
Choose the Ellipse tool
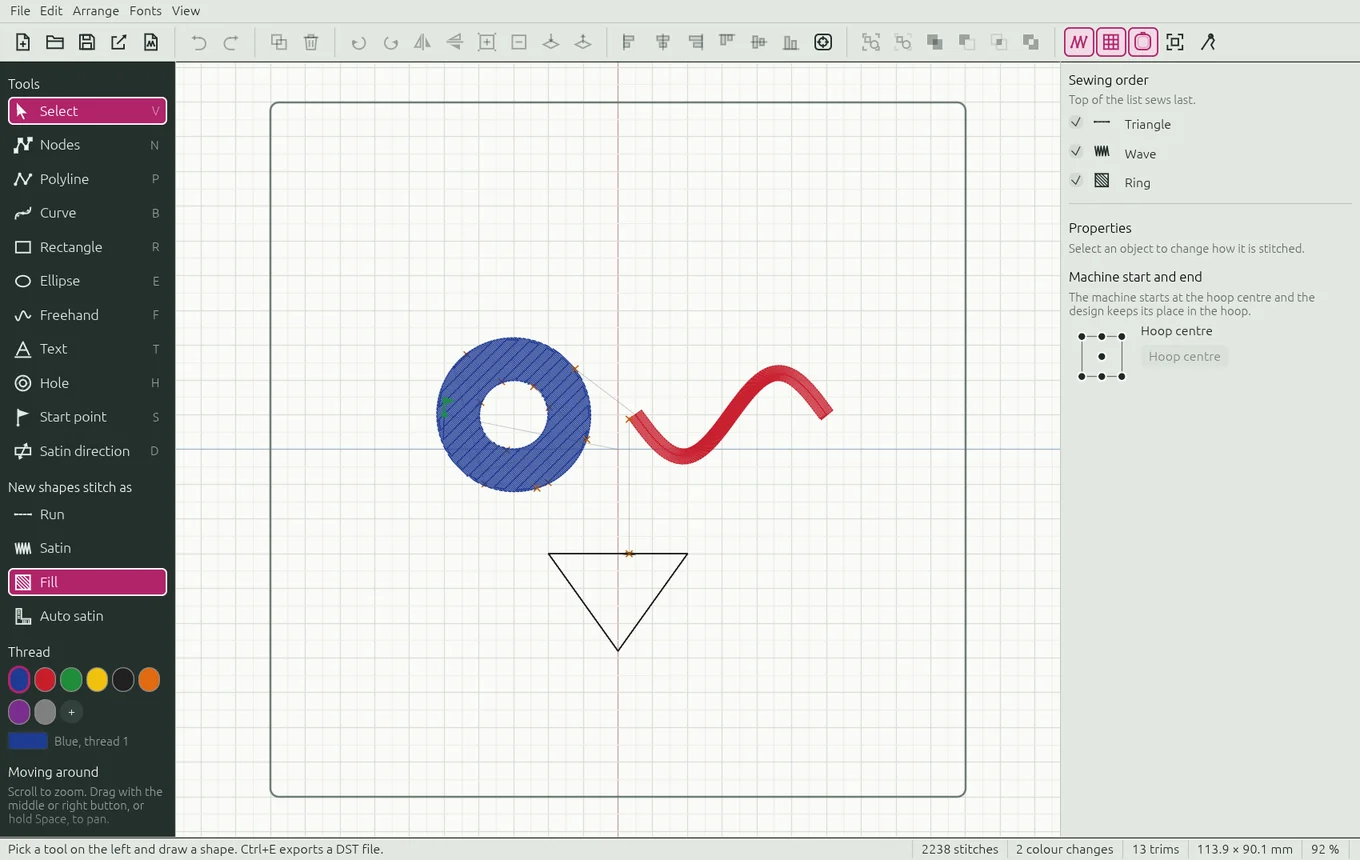click(87, 281)
